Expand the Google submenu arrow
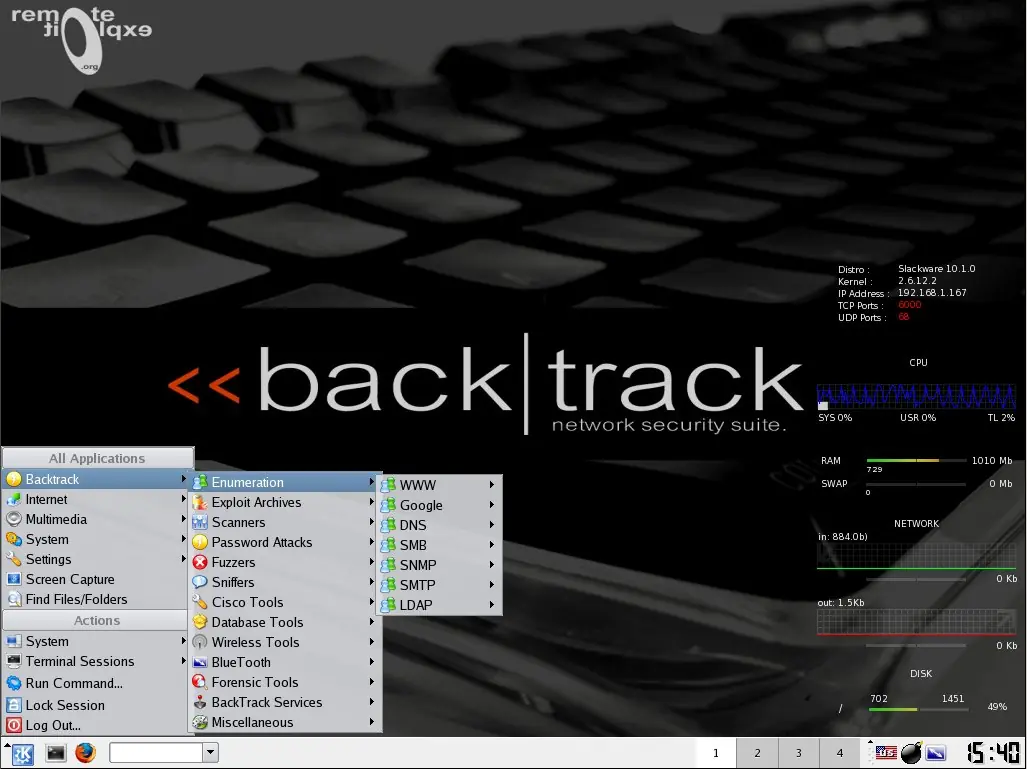 [x=491, y=505]
